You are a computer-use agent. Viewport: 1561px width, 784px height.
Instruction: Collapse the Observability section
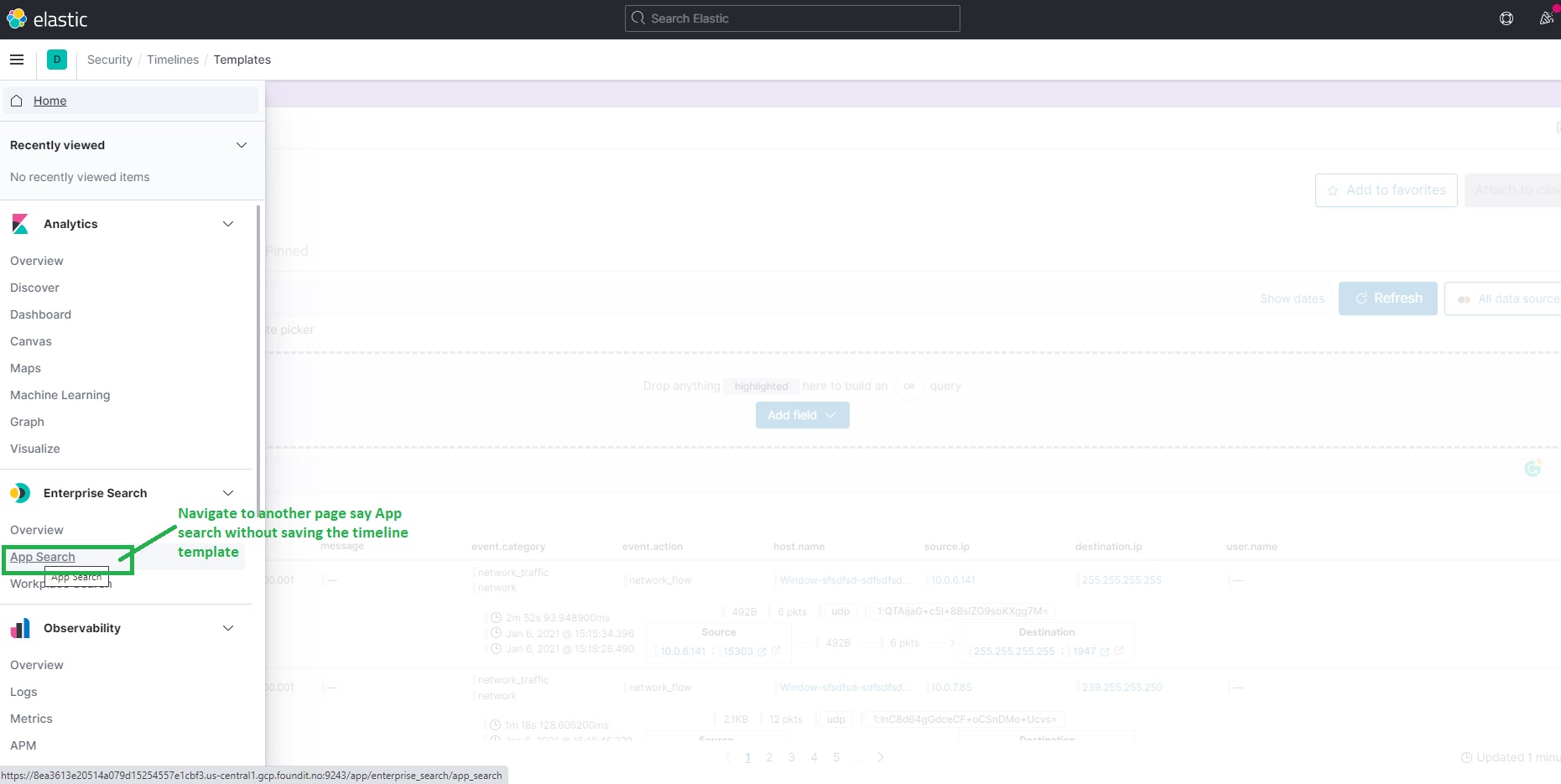pyautogui.click(x=228, y=628)
